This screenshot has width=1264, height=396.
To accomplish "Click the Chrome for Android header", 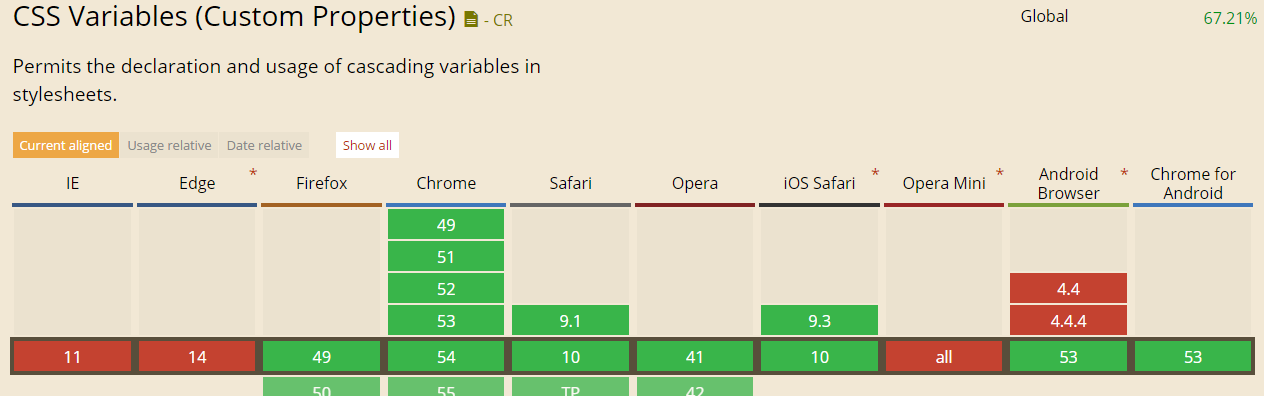I will [1193, 183].
